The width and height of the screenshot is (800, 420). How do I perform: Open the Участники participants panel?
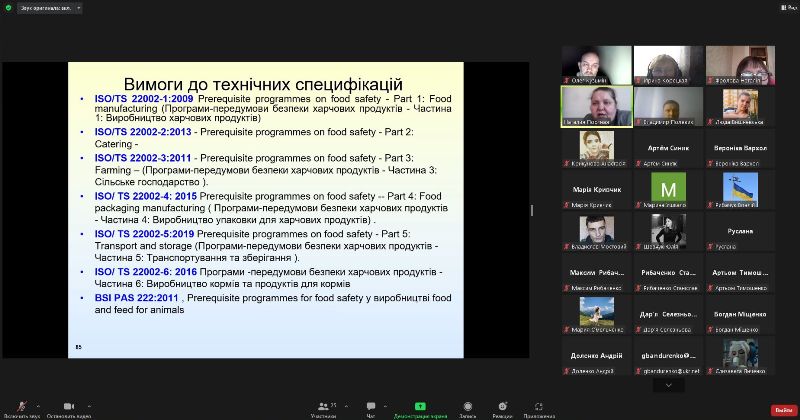(323, 410)
